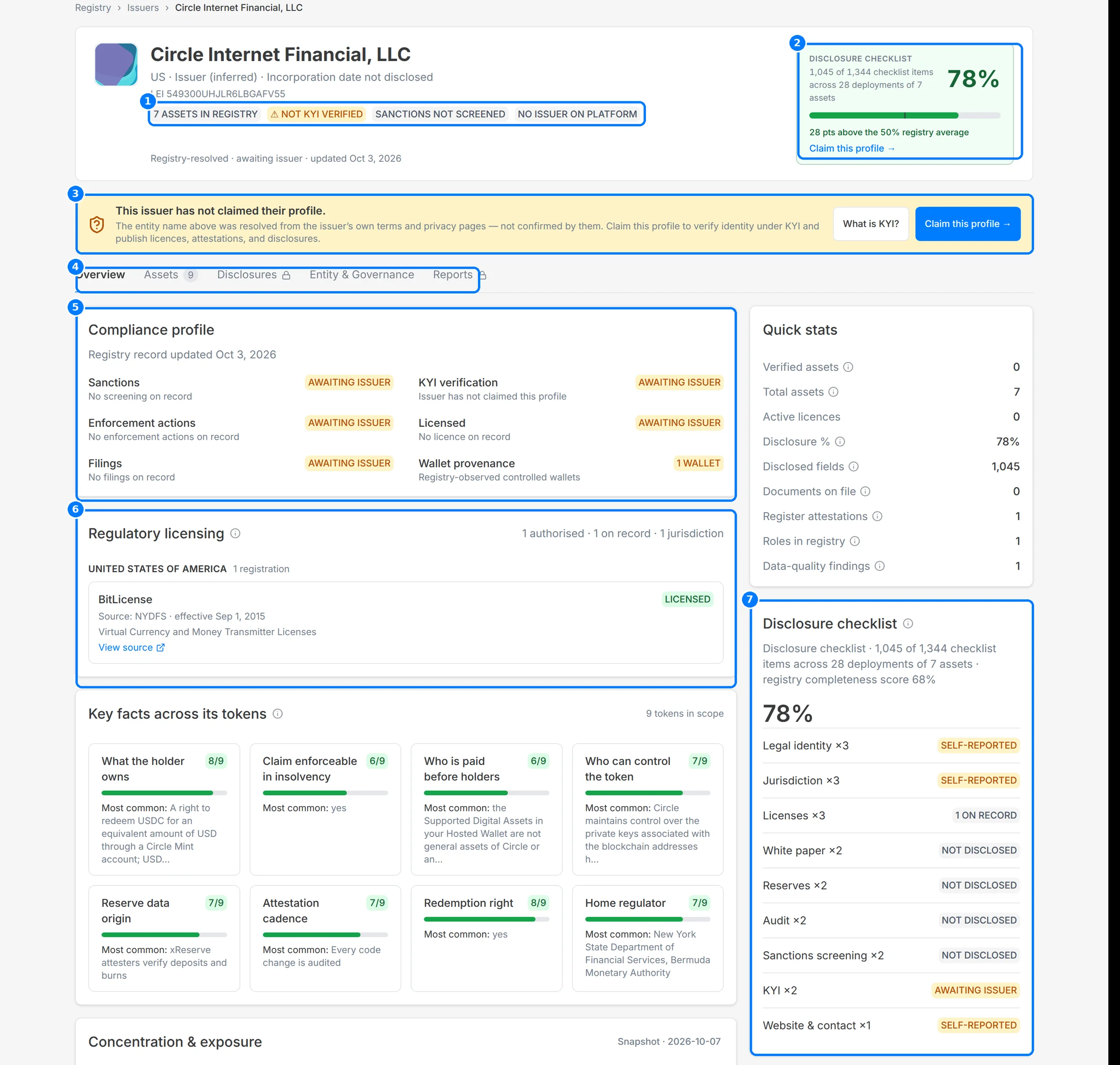Click info icon beside Documents on file

(865, 492)
